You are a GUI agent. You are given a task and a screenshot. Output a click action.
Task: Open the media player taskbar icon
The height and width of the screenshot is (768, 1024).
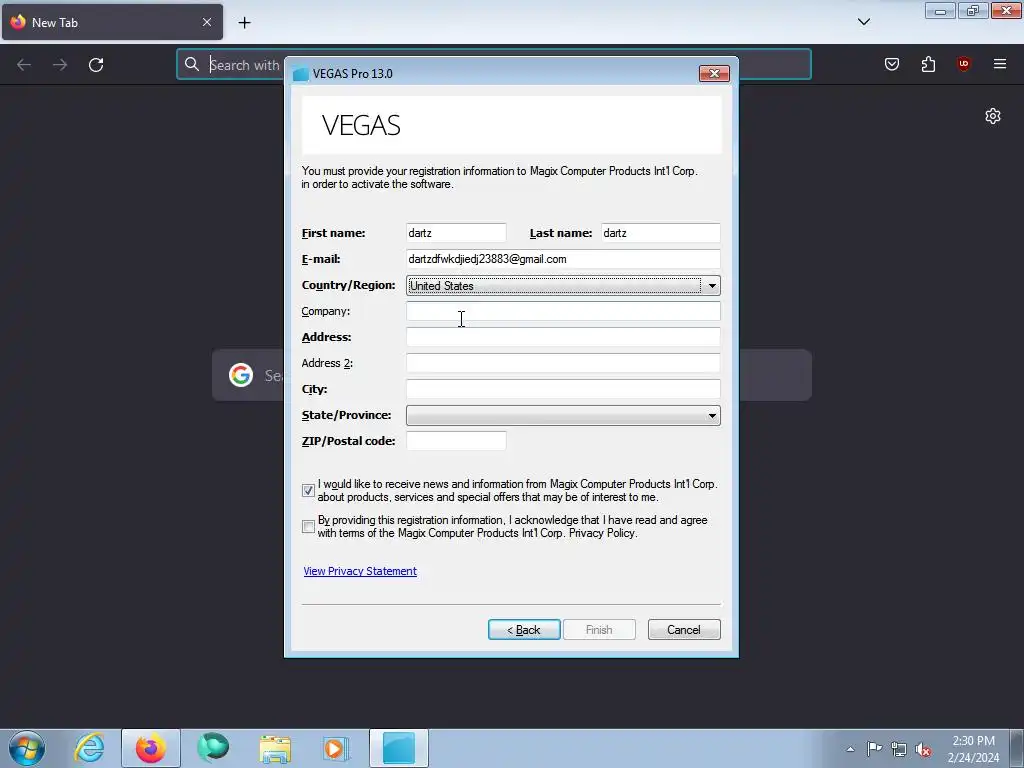[x=336, y=748]
